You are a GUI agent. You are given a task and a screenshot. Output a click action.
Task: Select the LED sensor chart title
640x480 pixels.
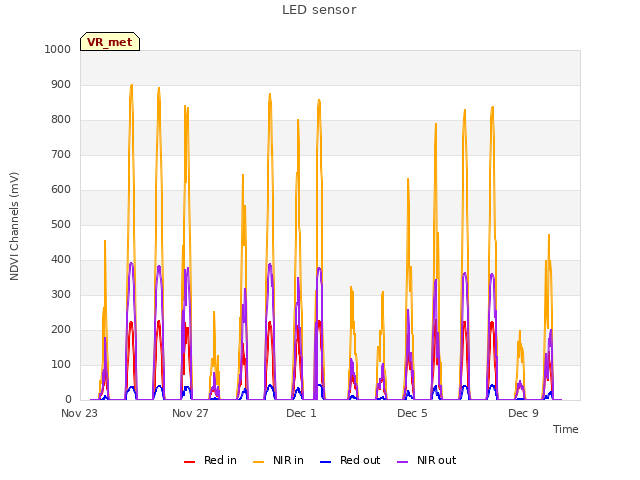319,10
